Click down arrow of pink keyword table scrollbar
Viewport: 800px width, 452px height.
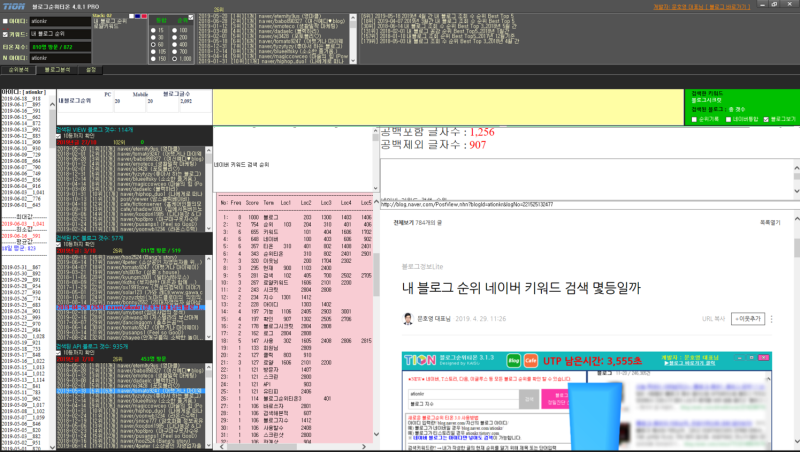click(377, 435)
